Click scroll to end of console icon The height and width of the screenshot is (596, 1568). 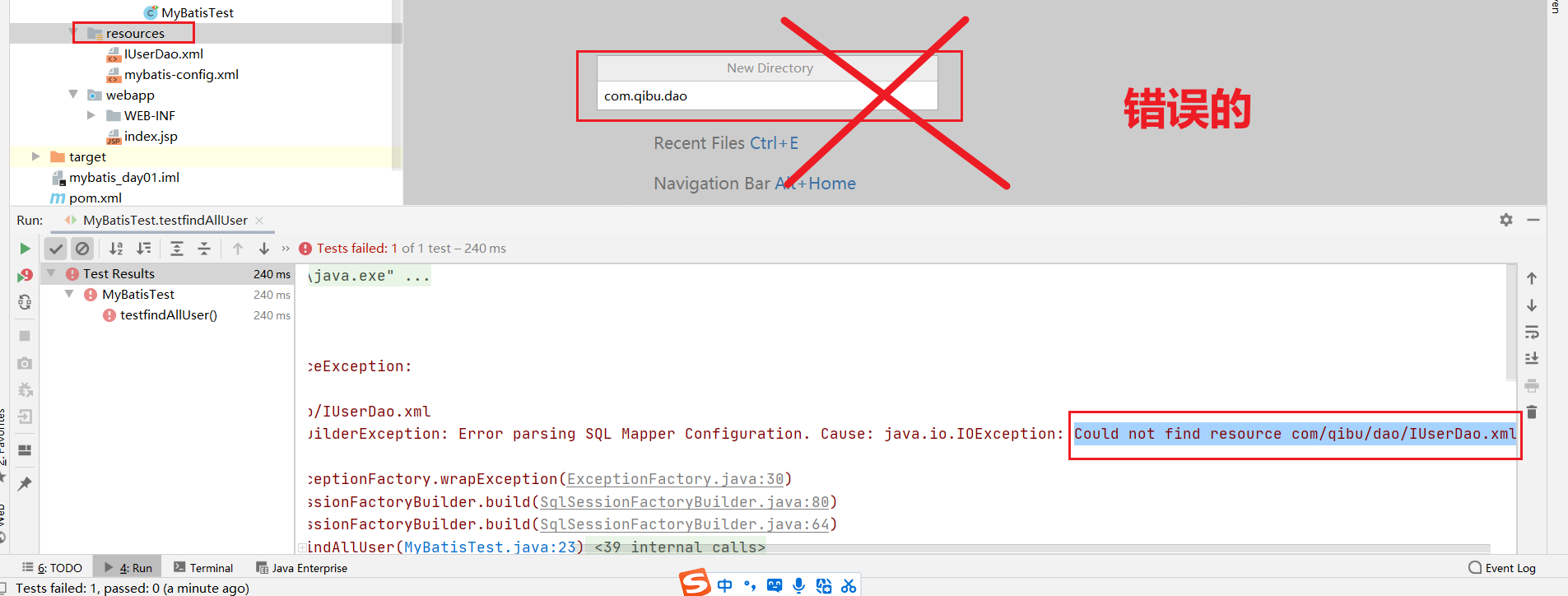point(1532,359)
